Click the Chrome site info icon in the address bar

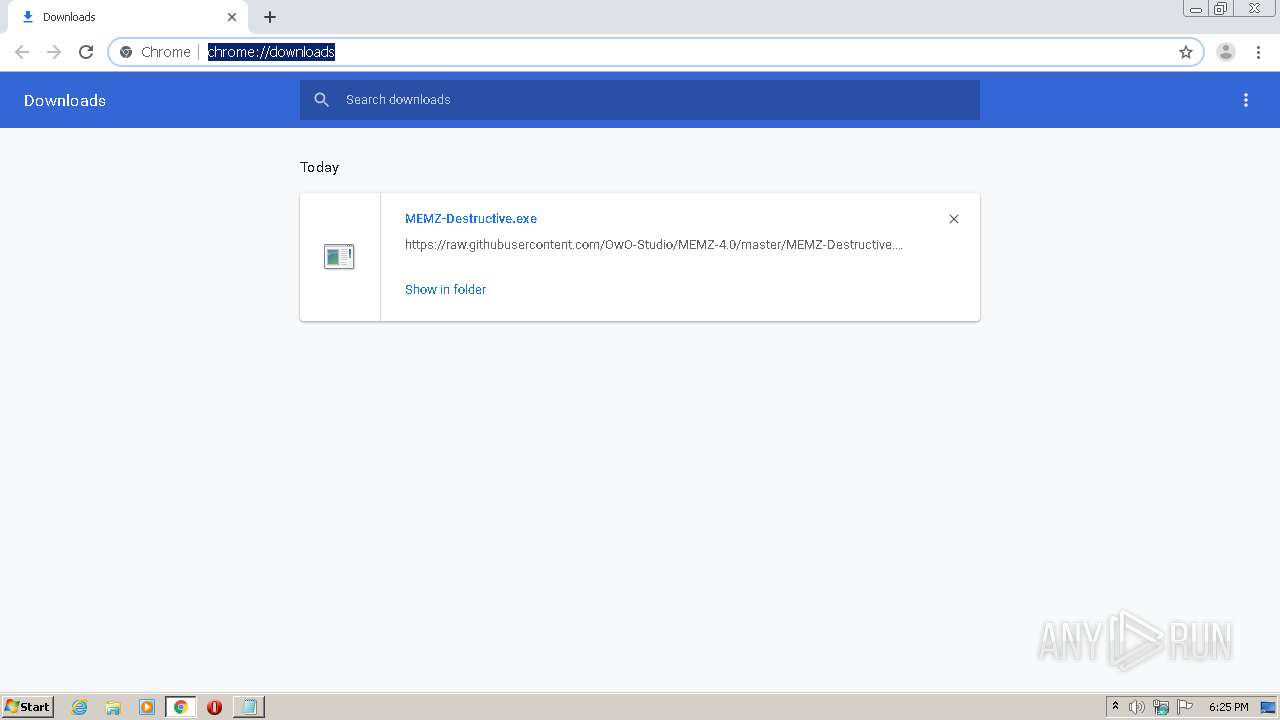(x=126, y=52)
